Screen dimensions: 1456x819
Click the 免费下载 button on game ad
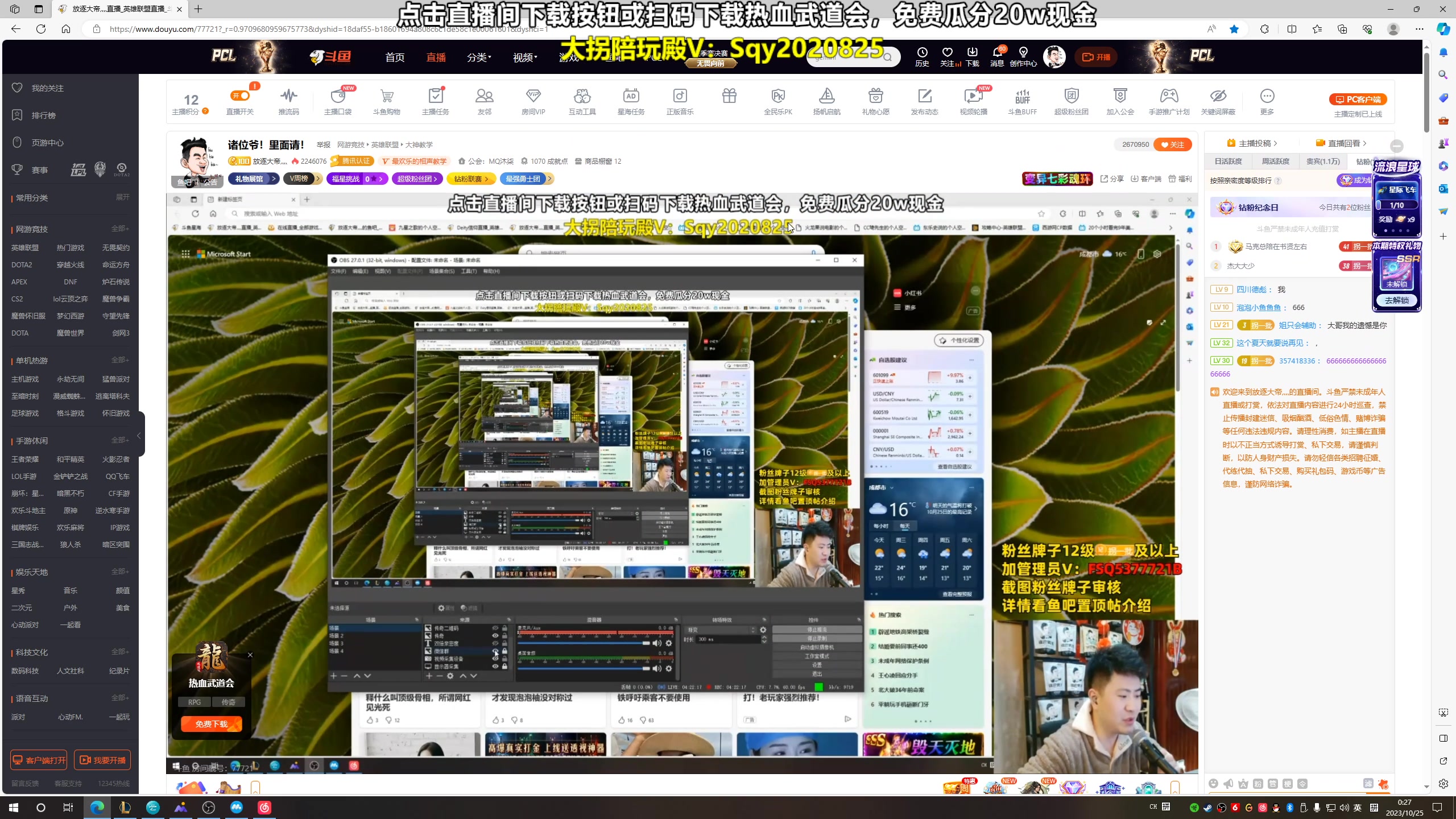coord(211,724)
